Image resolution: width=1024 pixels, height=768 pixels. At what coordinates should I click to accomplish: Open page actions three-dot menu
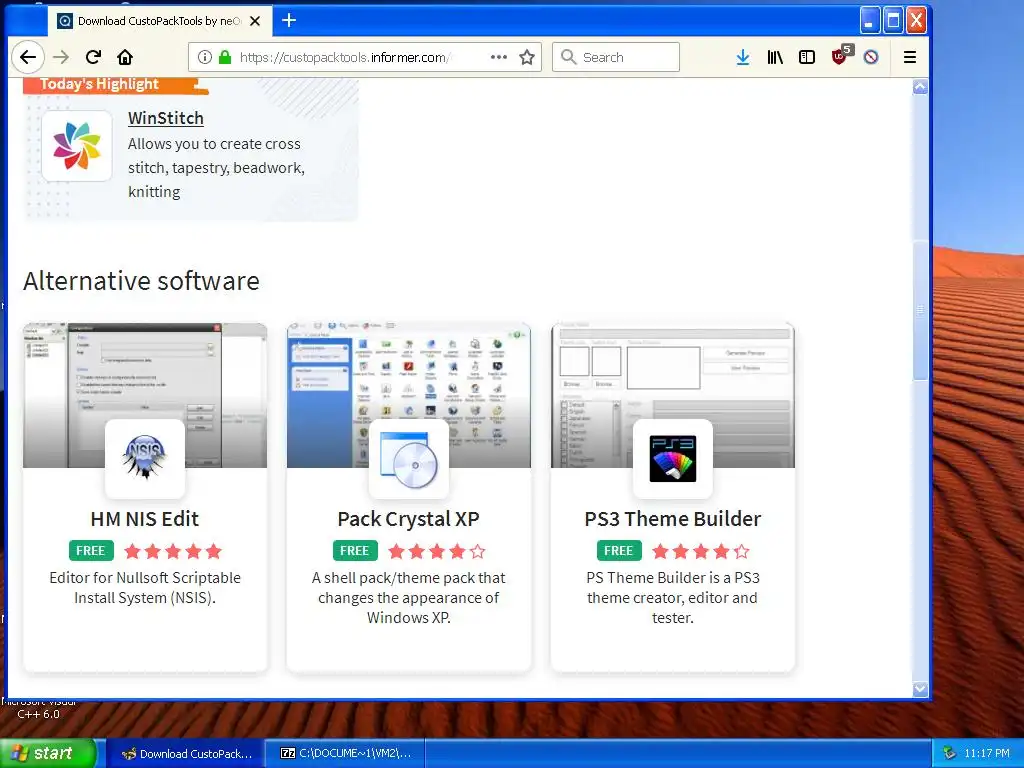click(x=499, y=57)
